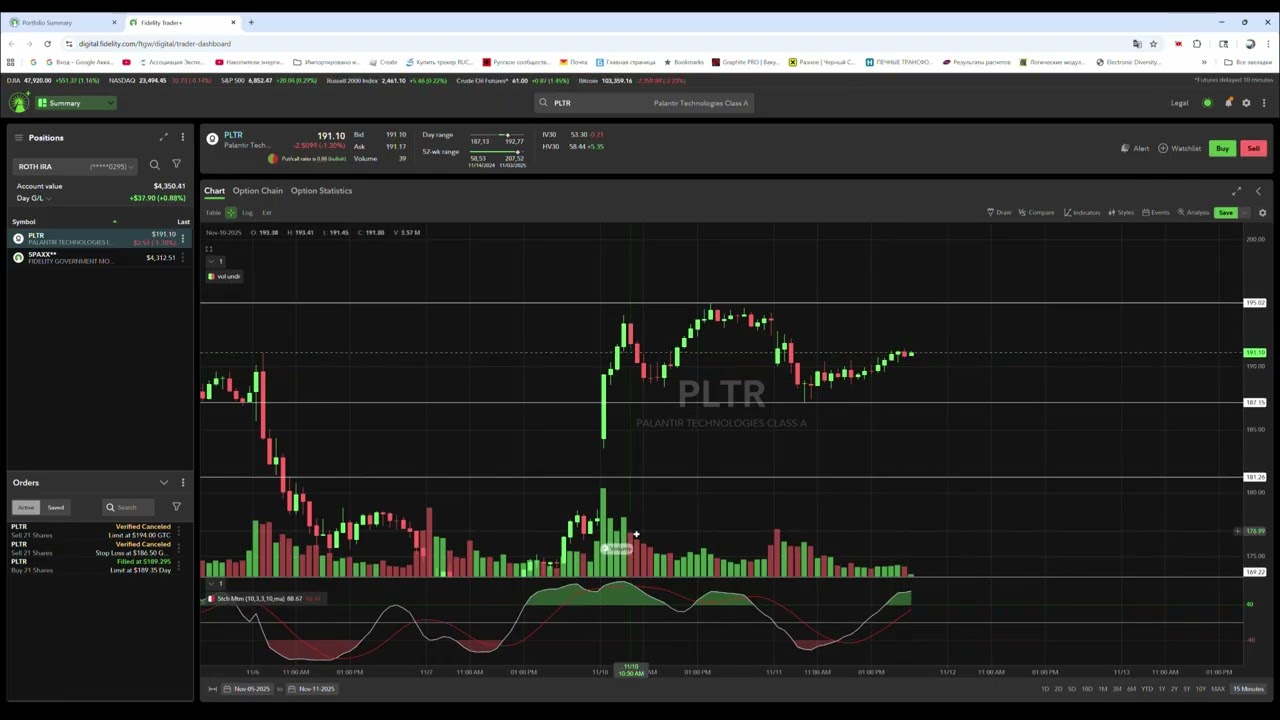The image size is (1280, 720).
Task: Open the Positions filter funnel
Action: [176, 165]
